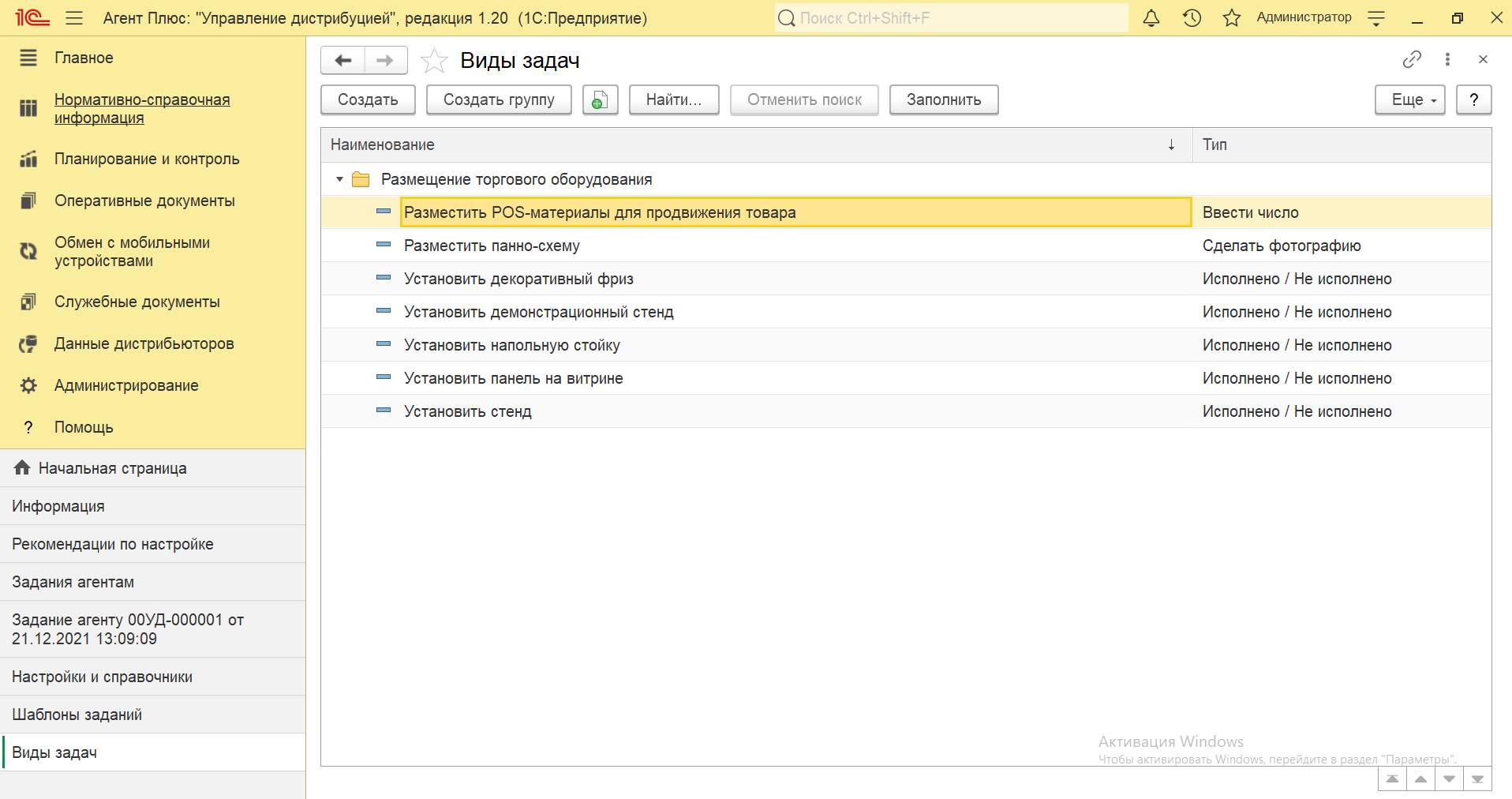Viewport: 1512px width, 799px height.
Task: Jump to list end using bottom arrow
Action: pyautogui.click(x=1477, y=779)
